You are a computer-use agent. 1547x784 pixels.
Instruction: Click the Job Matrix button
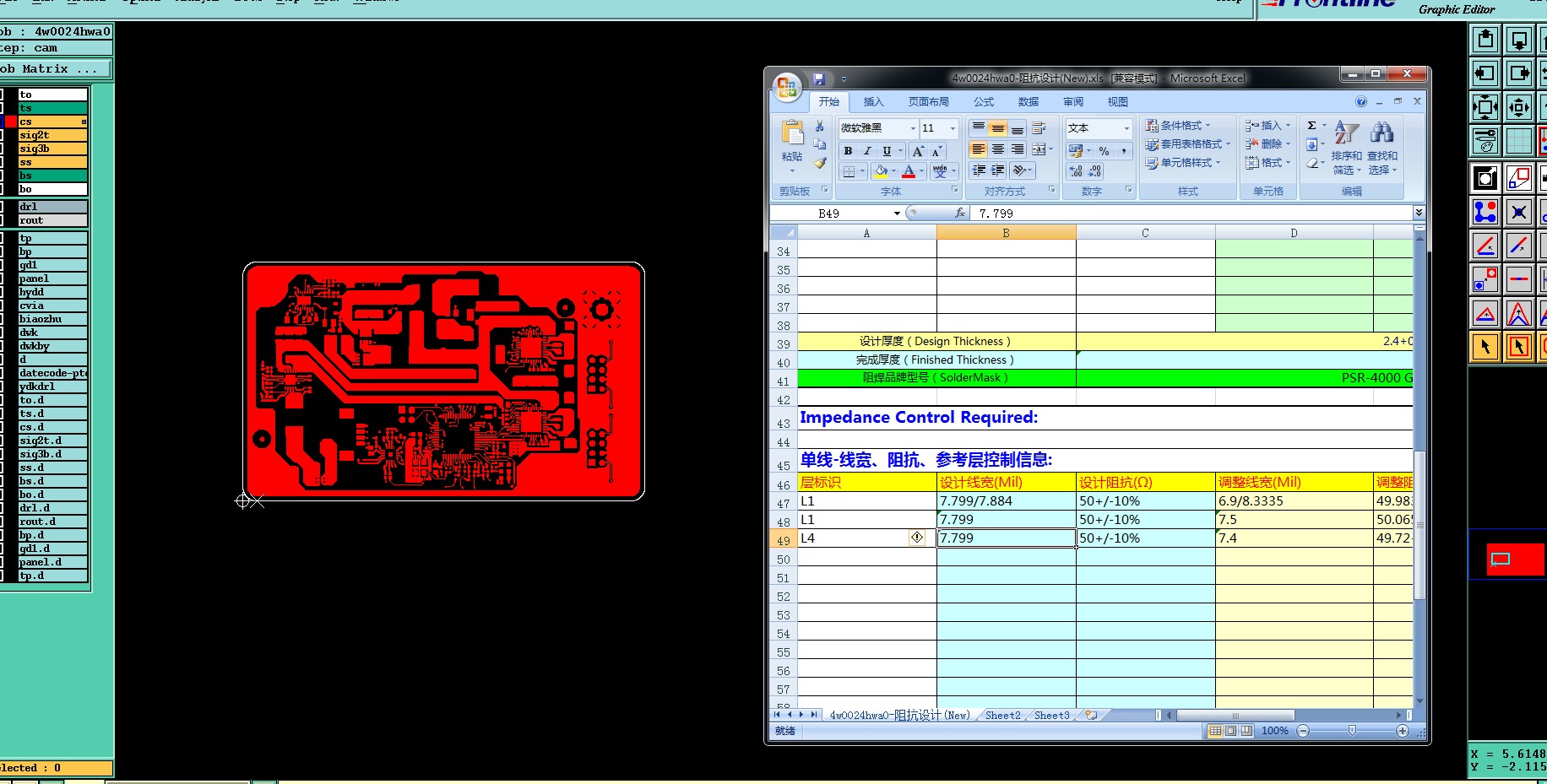click(x=56, y=69)
